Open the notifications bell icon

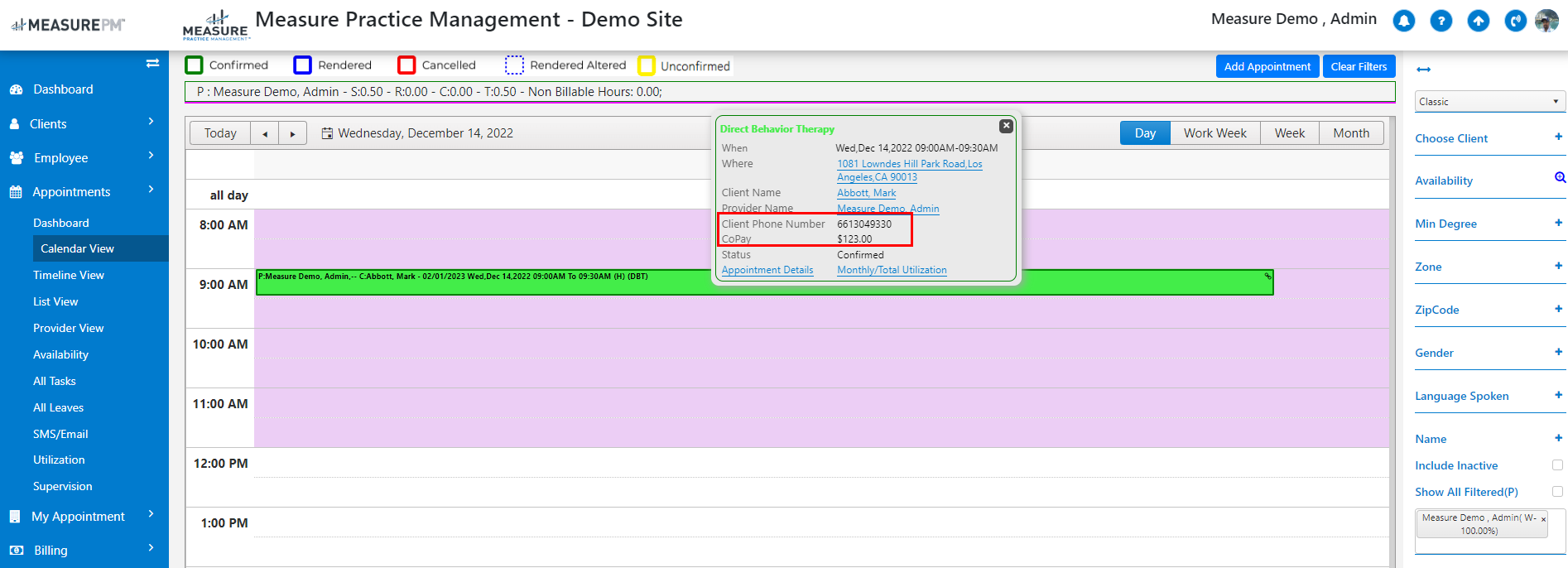pos(1403,21)
